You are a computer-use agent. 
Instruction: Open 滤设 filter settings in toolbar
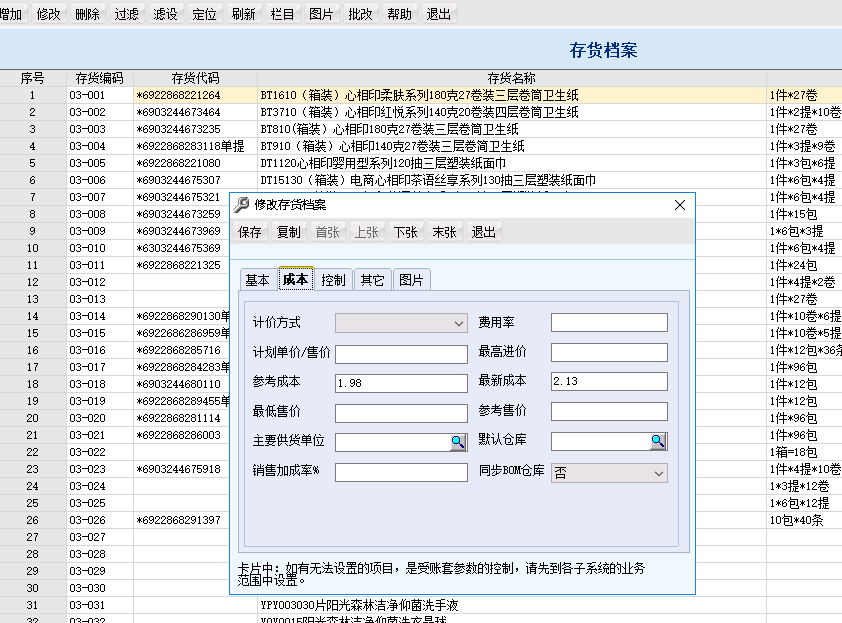pyautogui.click(x=165, y=14)
